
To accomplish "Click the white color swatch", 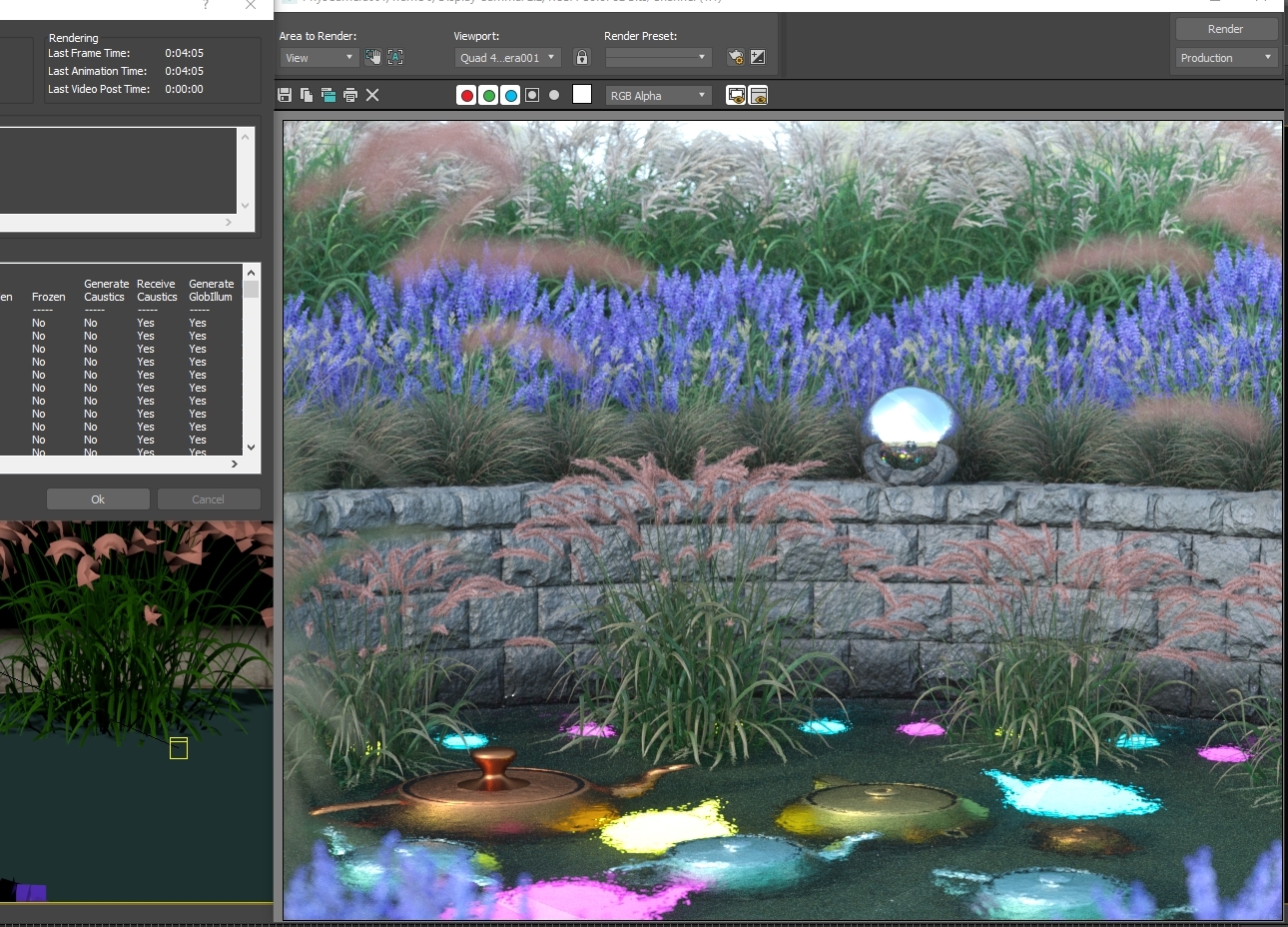I will click(x=582, y=94).
